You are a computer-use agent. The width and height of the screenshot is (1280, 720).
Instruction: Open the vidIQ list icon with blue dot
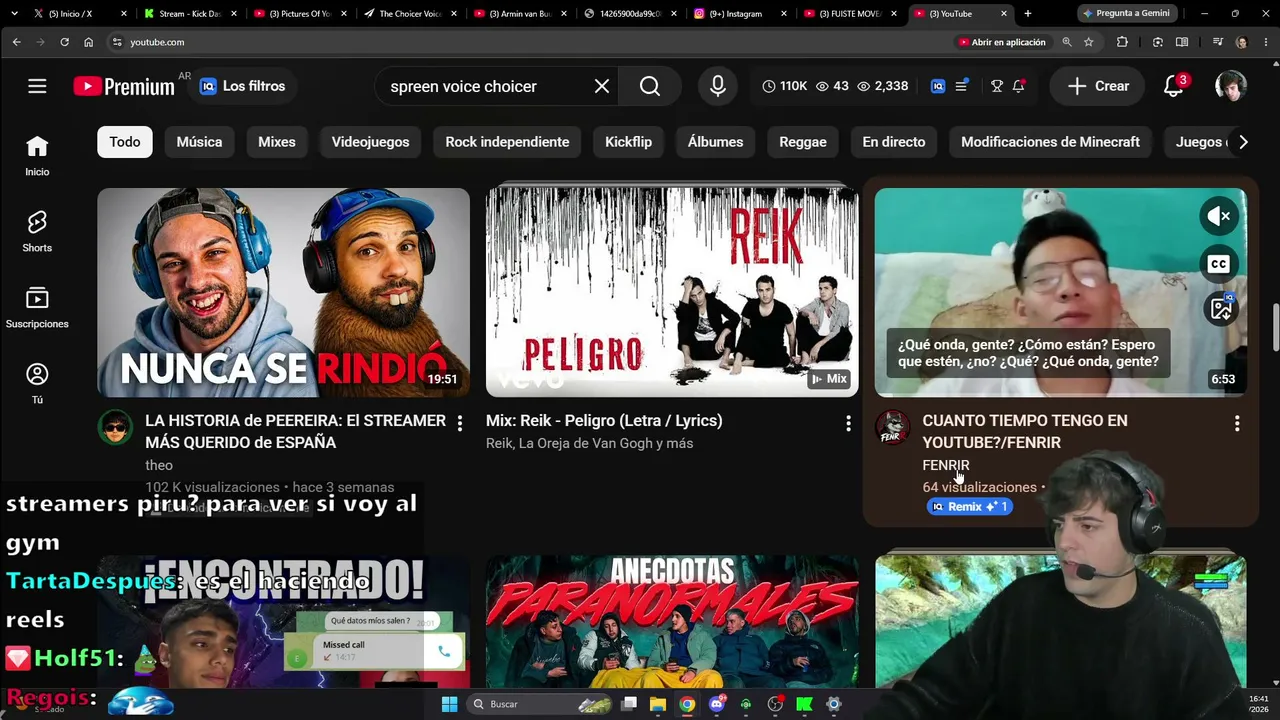961,86
